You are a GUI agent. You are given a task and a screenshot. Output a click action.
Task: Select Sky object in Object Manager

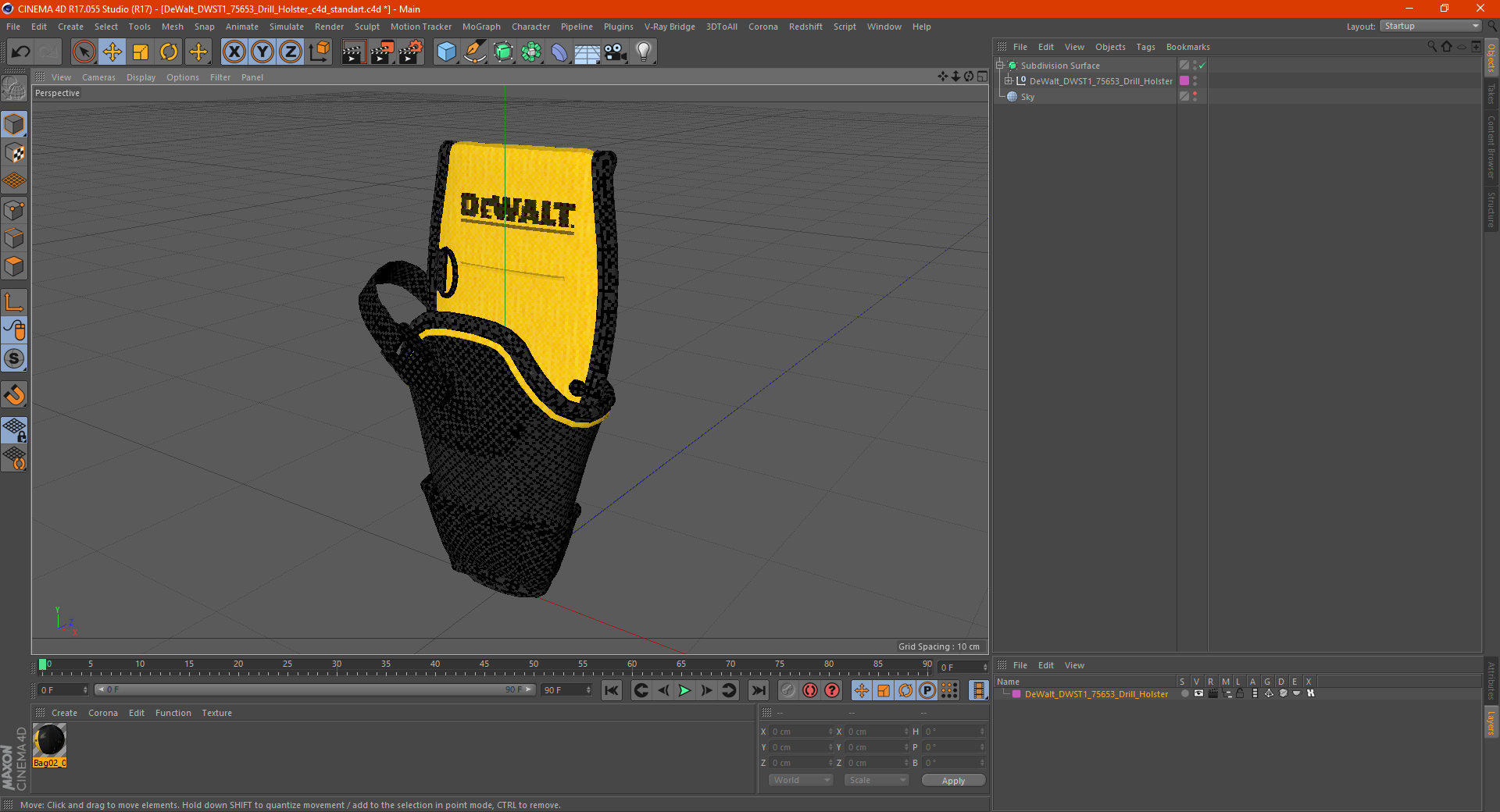coord(1027,97)
